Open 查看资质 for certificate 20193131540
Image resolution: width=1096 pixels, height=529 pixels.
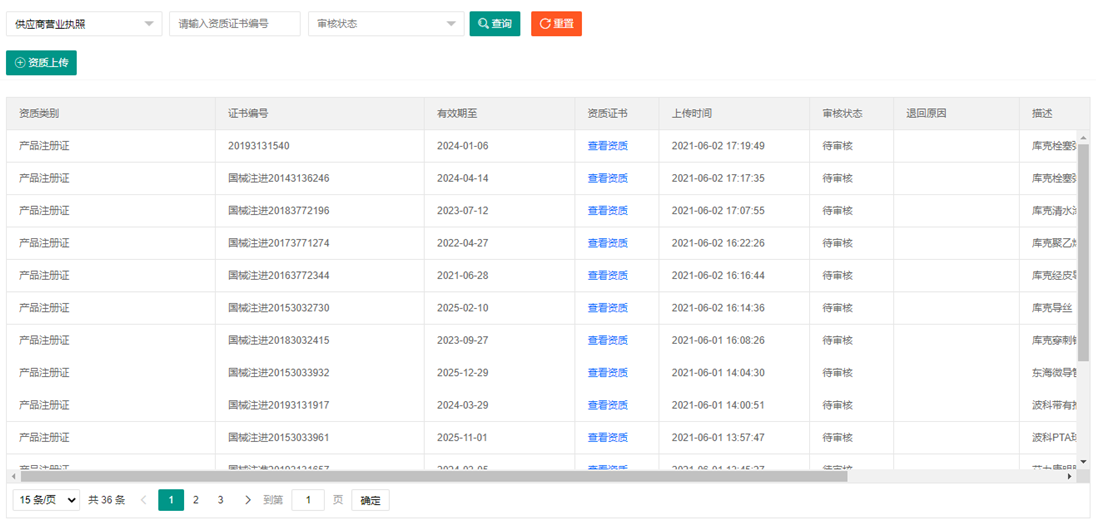[x=607, y=146]
